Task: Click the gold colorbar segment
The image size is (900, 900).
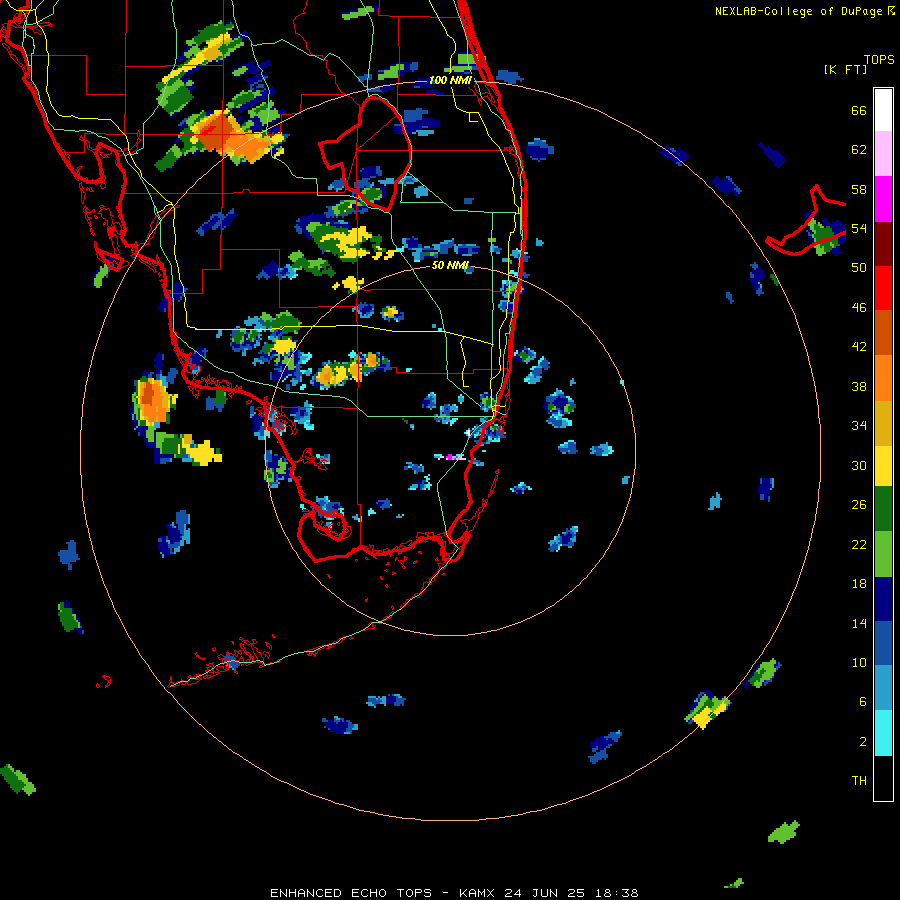Action: click(x=883, y=422)
